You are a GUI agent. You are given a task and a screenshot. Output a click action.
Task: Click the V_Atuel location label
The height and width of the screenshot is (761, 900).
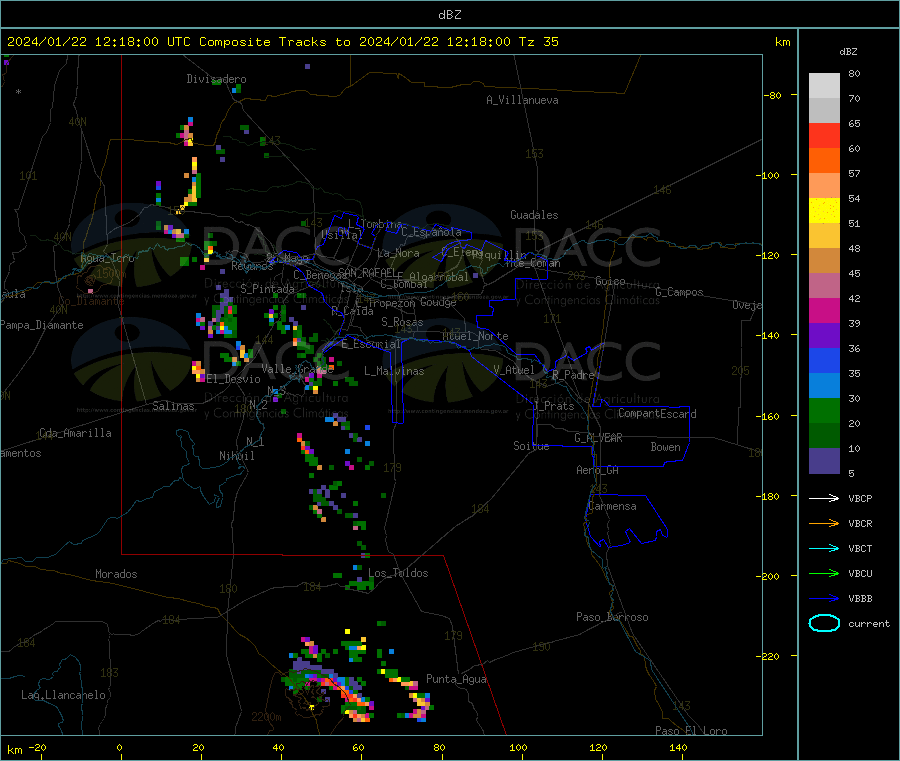click(514, 370)
